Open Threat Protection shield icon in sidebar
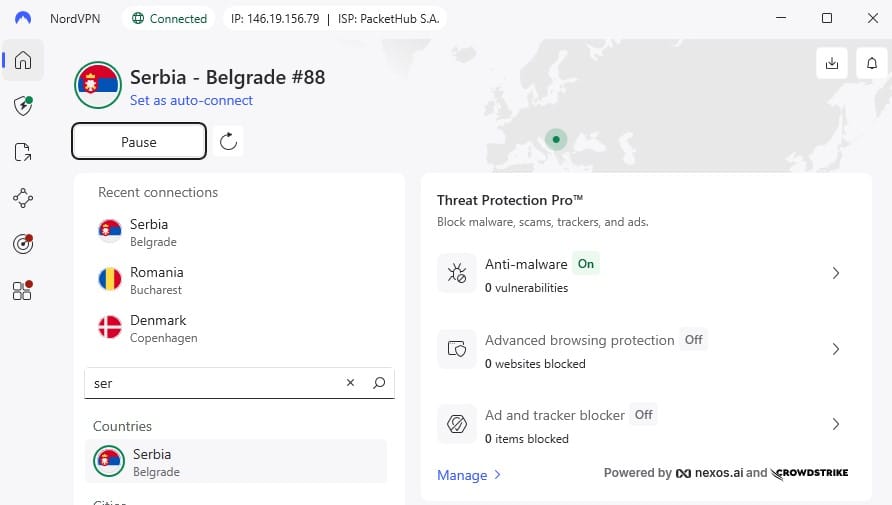The width and height of the screenshot is (892, 505). click(x=23, y=106)
